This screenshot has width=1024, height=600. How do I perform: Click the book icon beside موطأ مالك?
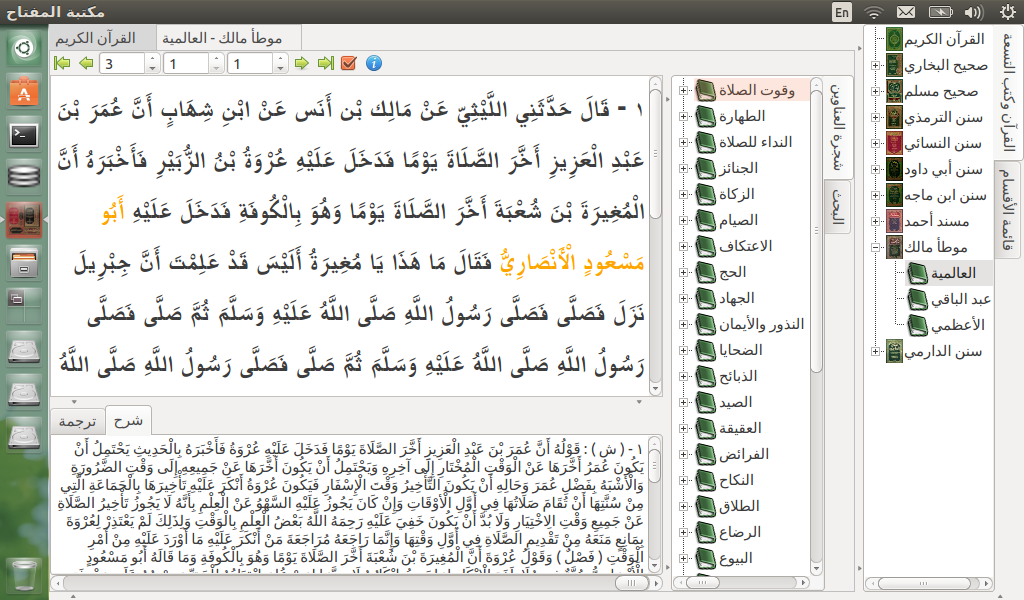[893, 244]
